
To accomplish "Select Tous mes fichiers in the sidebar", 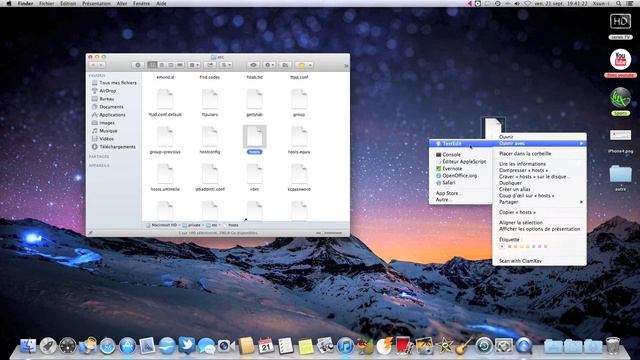I will click(x=114, y=83).
